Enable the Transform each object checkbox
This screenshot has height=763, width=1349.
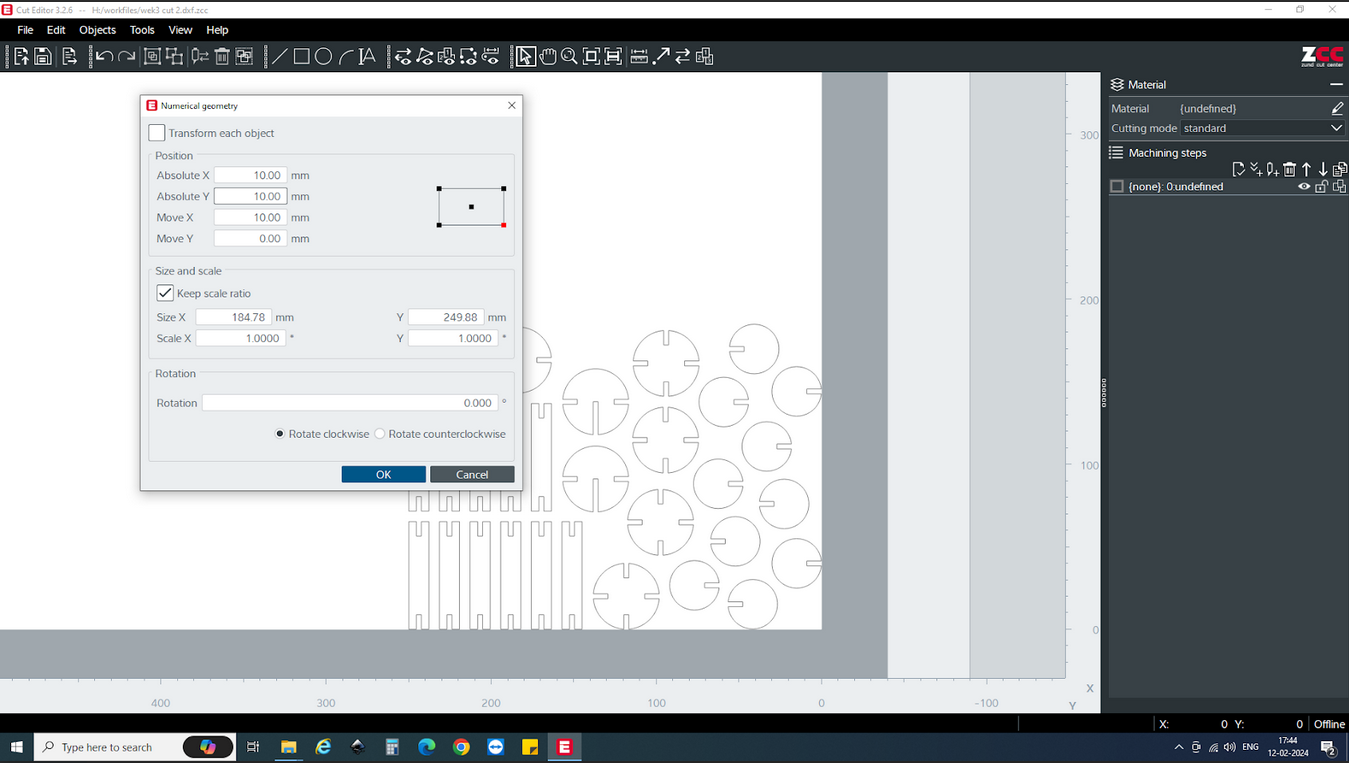pyautogui.click(x=157, y=133)
